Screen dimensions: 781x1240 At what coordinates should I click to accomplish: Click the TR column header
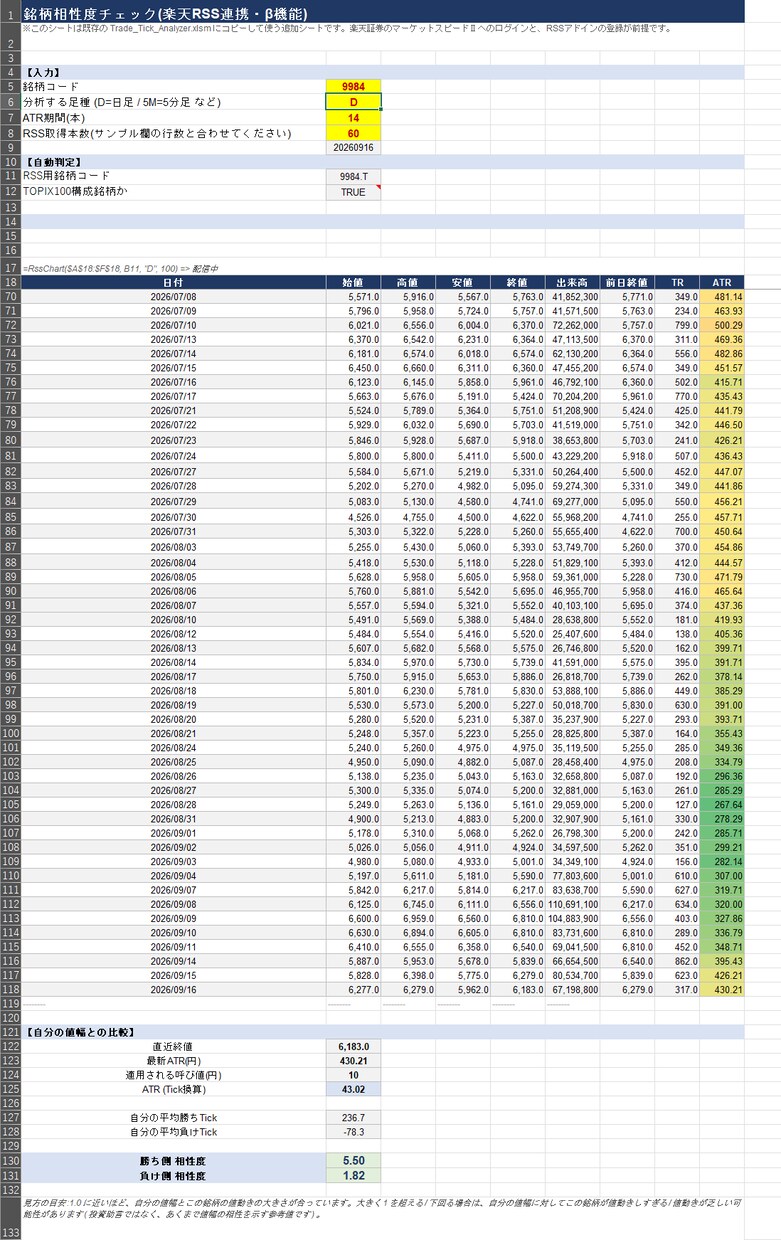pos(677,283)
